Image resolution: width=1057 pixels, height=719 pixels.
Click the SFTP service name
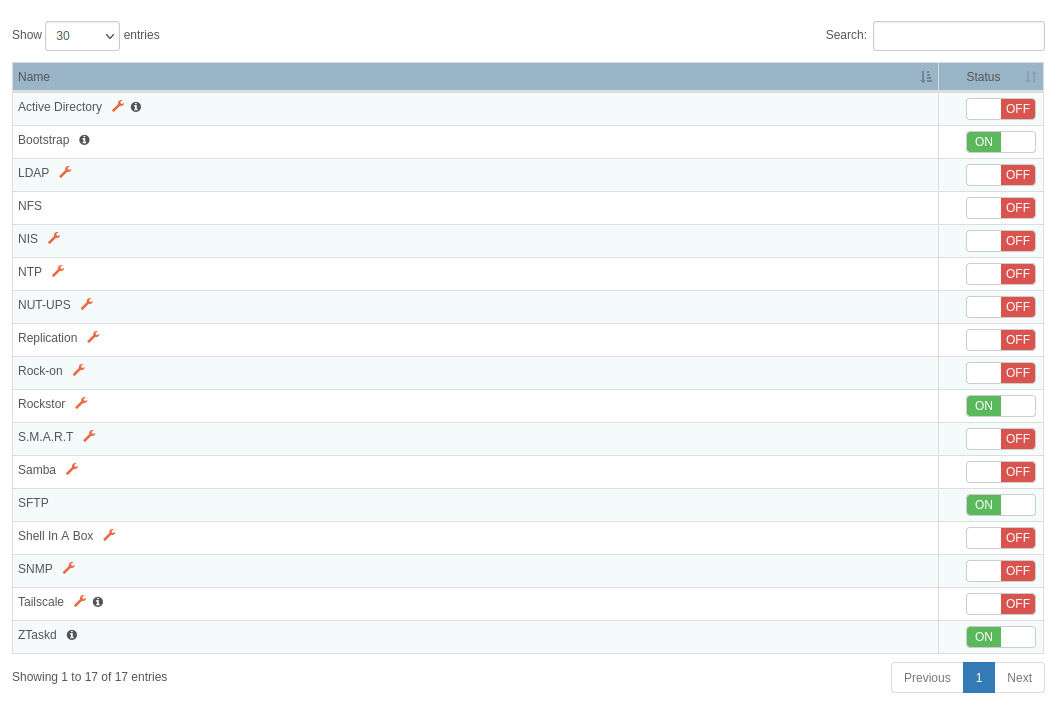click(x=33, y=503)
